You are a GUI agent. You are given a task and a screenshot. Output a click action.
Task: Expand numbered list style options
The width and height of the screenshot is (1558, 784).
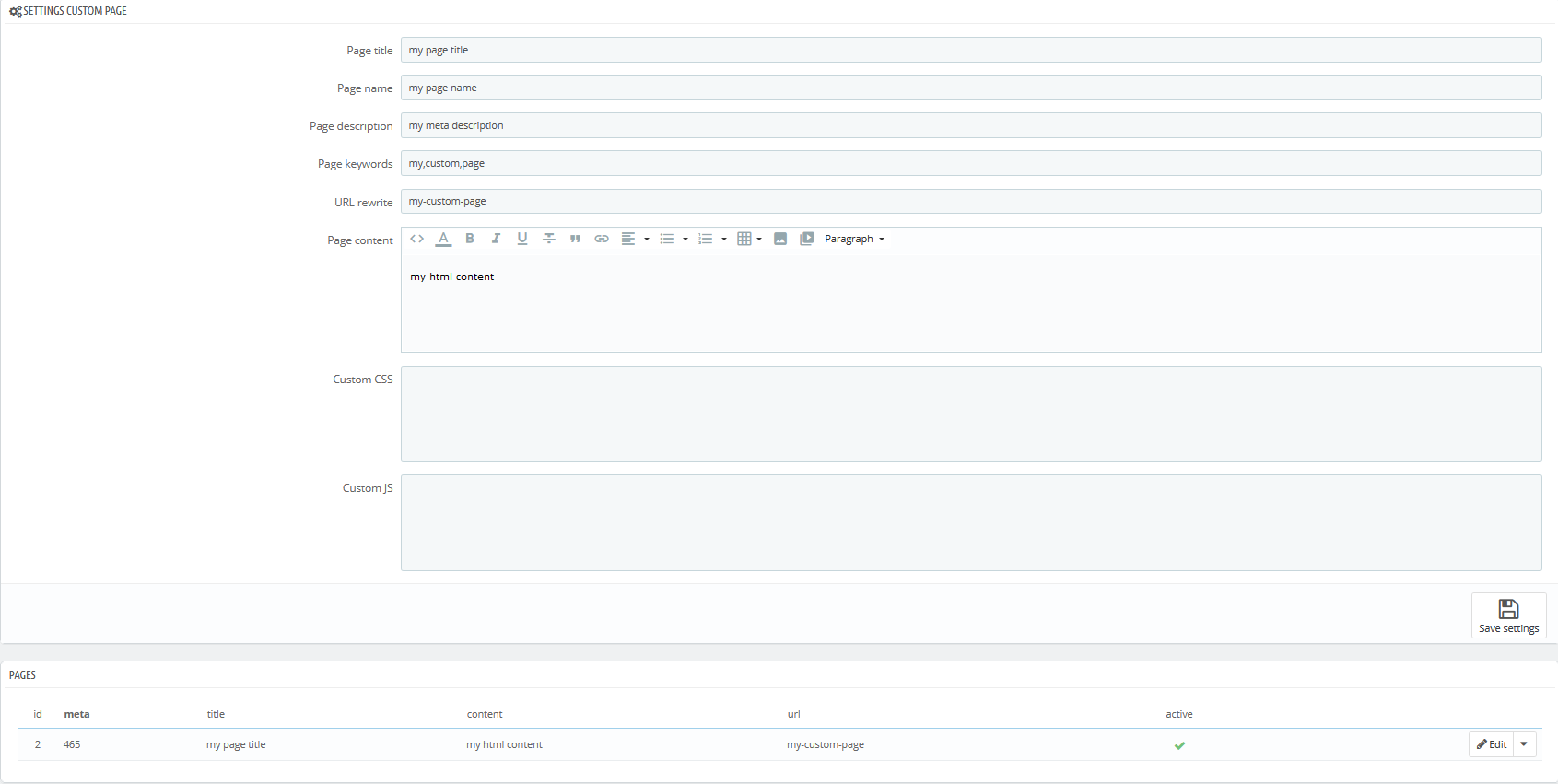pos(724,240)
